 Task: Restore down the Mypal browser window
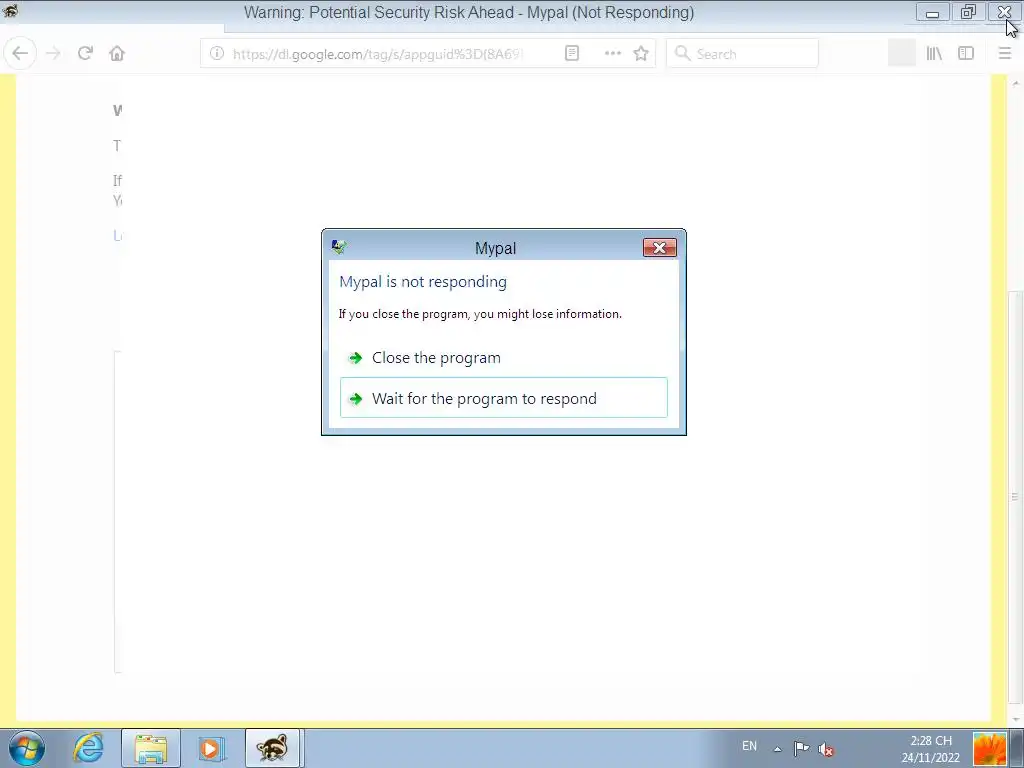[968, 12]
